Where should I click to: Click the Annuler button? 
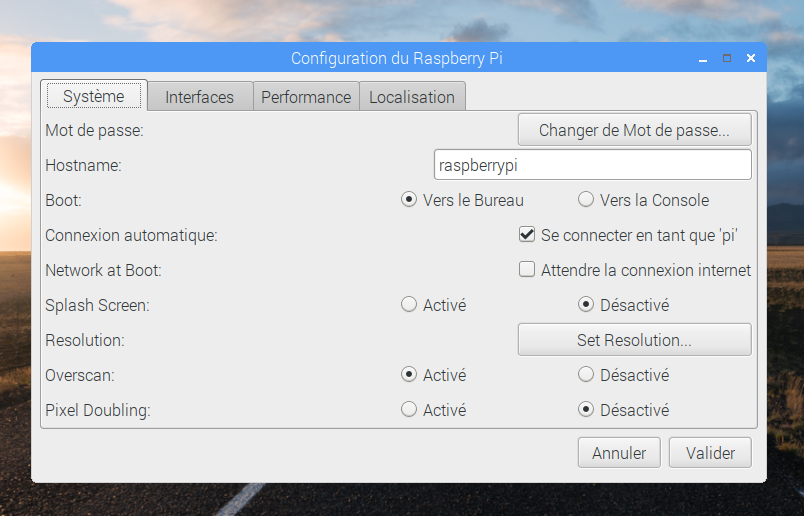pyautogui.click(x=619, y=452)
